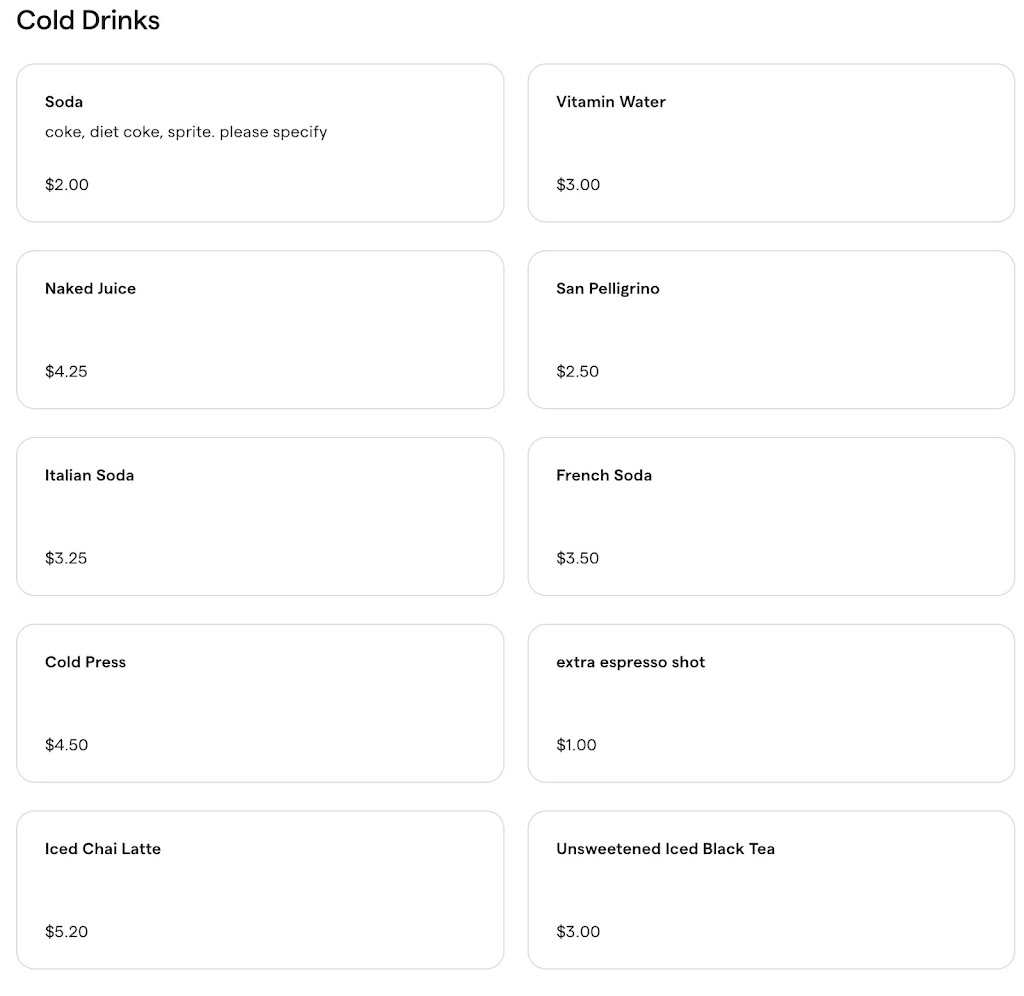Screen dimensions: 1024x996
Task: Click the $1.00 espresso shot price
Action: tap(576, 745)
